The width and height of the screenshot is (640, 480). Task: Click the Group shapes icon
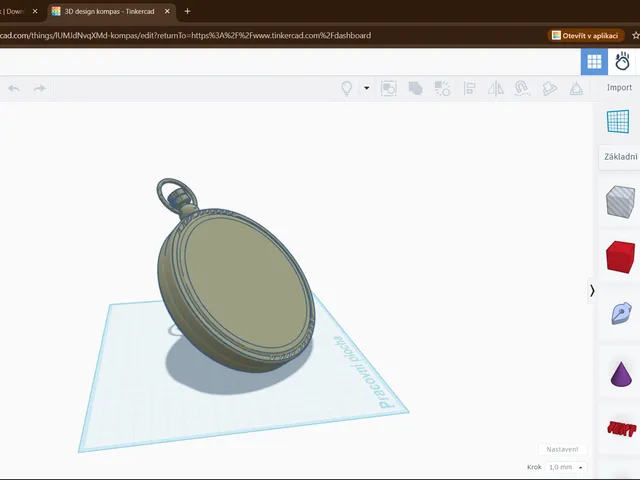416,88
